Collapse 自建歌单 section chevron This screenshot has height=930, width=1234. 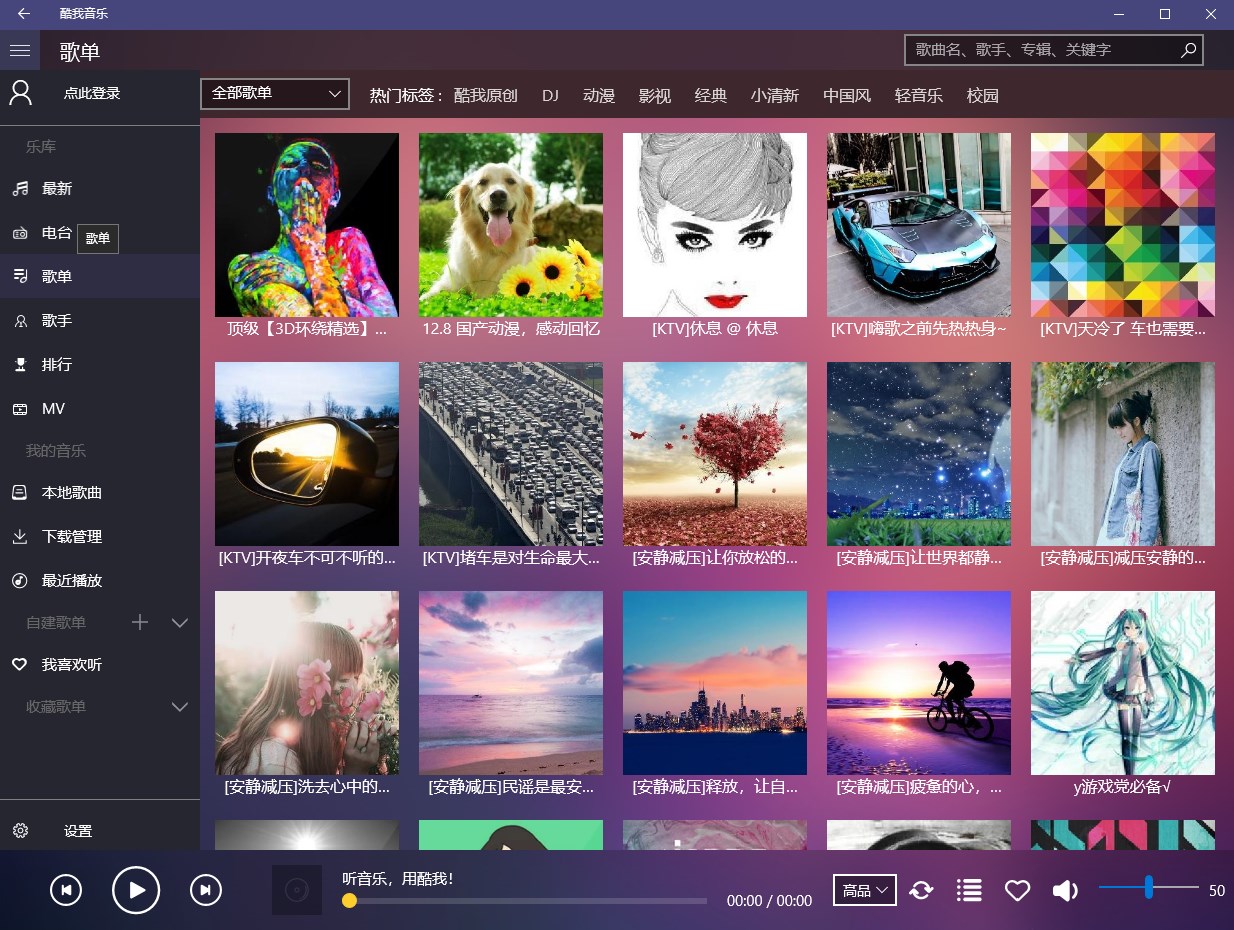(180, 623)
